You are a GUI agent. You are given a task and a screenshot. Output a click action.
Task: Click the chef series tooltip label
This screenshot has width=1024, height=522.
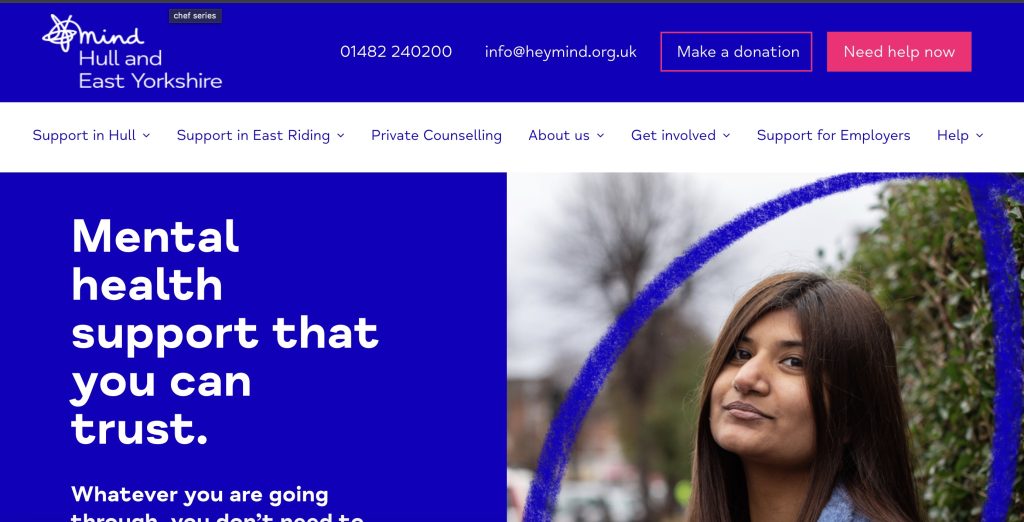coord(195,16)
